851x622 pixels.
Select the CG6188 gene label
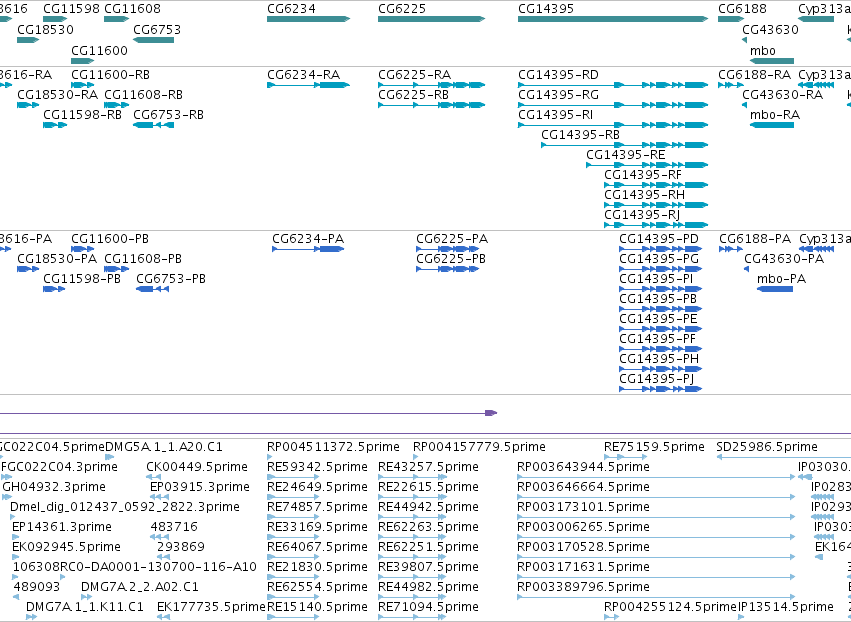coord(742,9)
